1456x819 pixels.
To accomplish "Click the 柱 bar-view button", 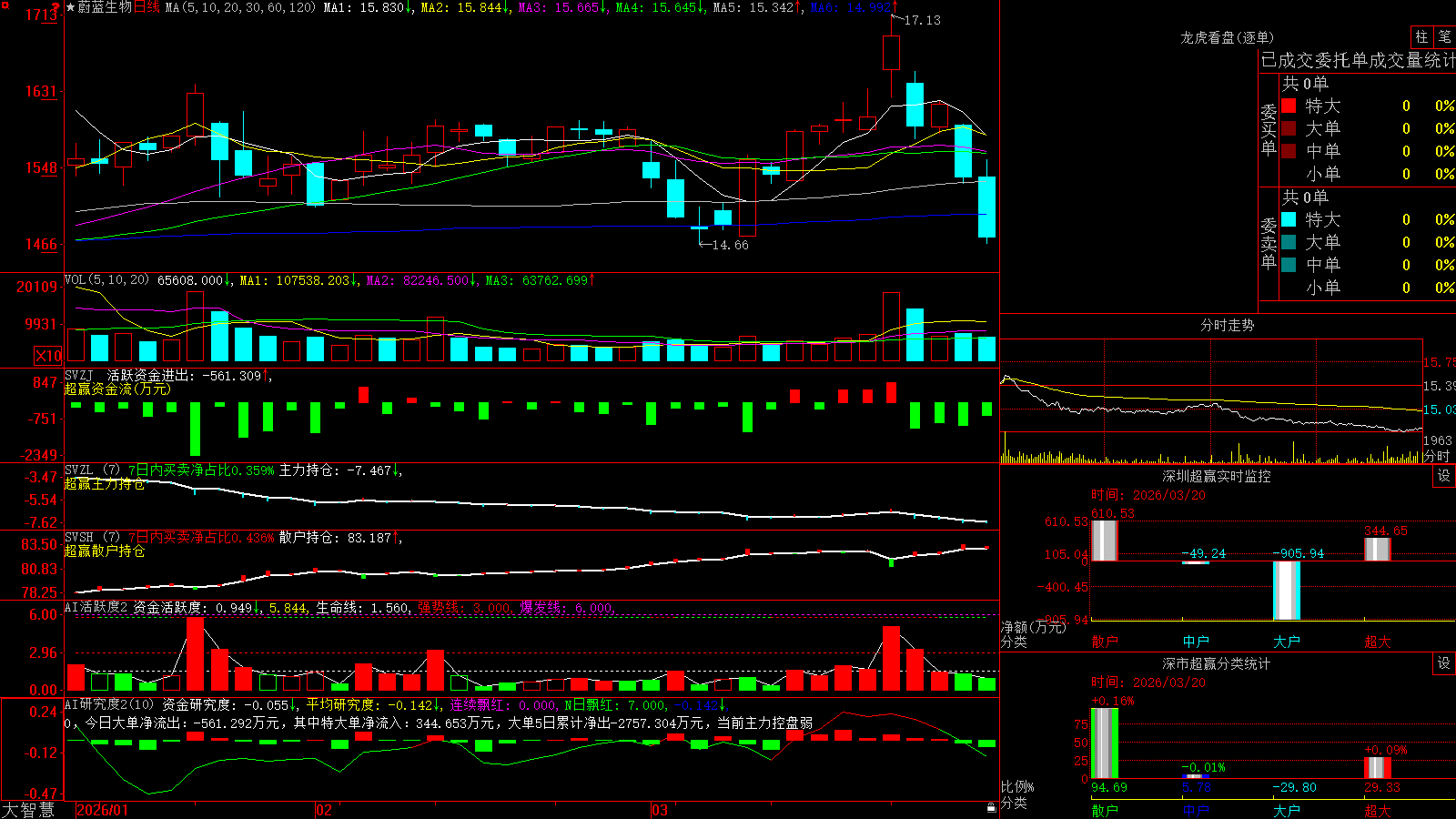I will [1421, 37].
